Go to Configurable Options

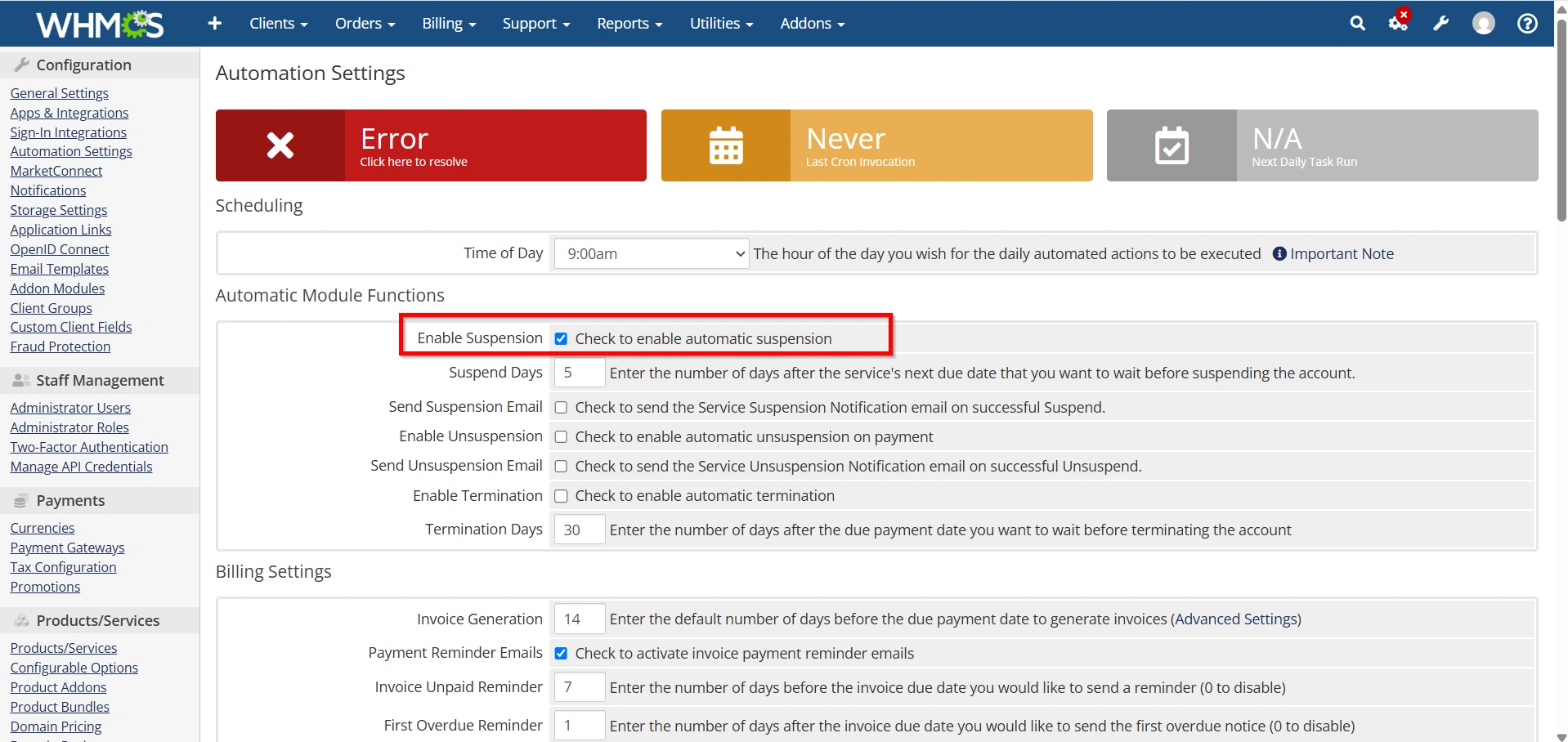click(74, 668)
